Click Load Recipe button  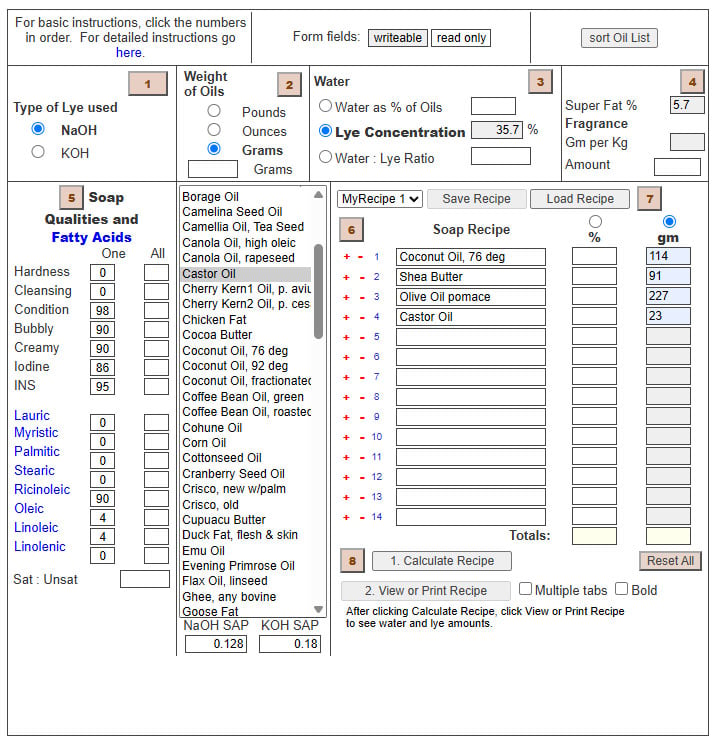click(x=580, y=199)
